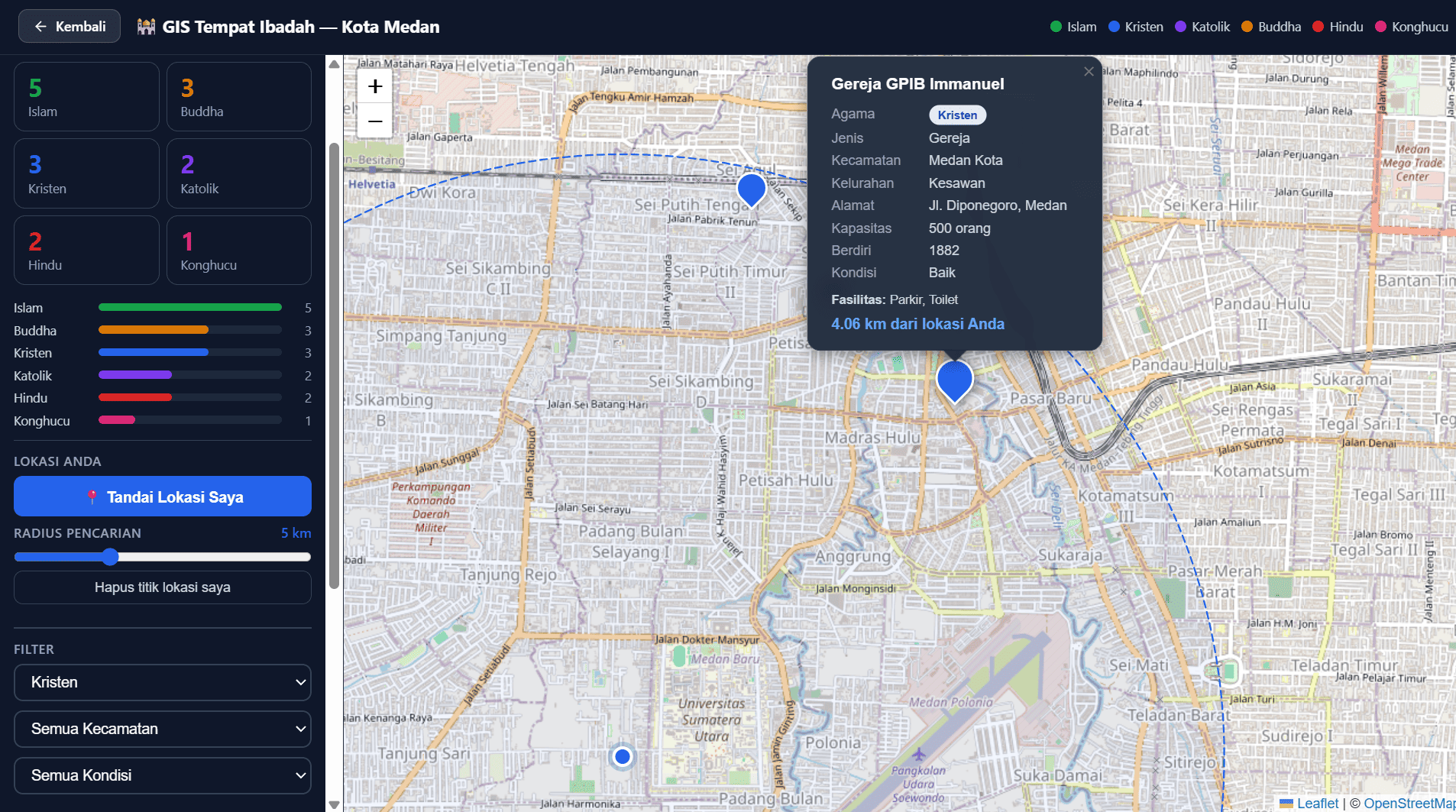Click the popup title Gereja GPIB Immanuel

tap(917, 84)
